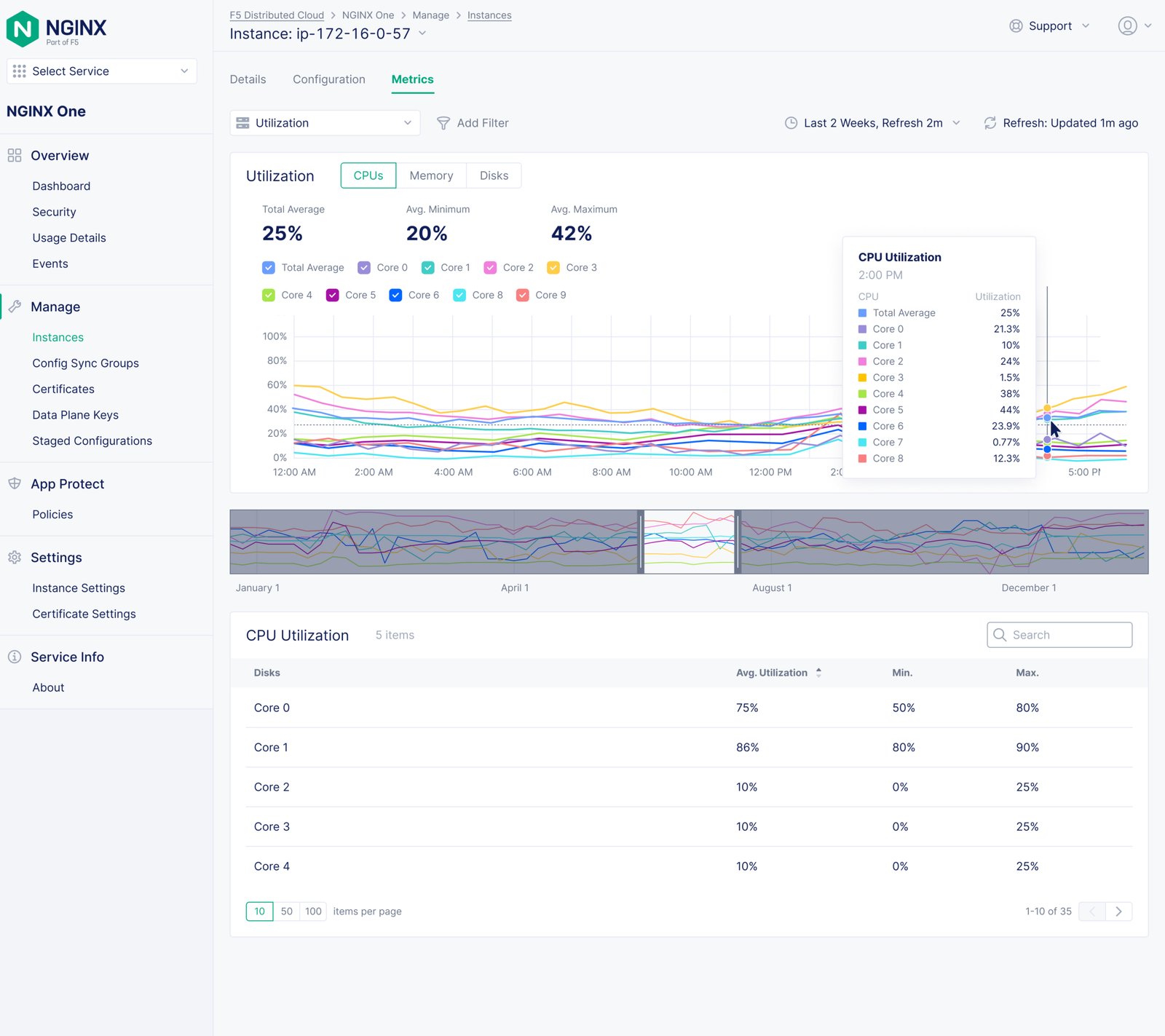Image resolution: width=1165 pixels, height=1036 pixels.
Task: Show 50 items per page
Action: (x=287, y=912)
